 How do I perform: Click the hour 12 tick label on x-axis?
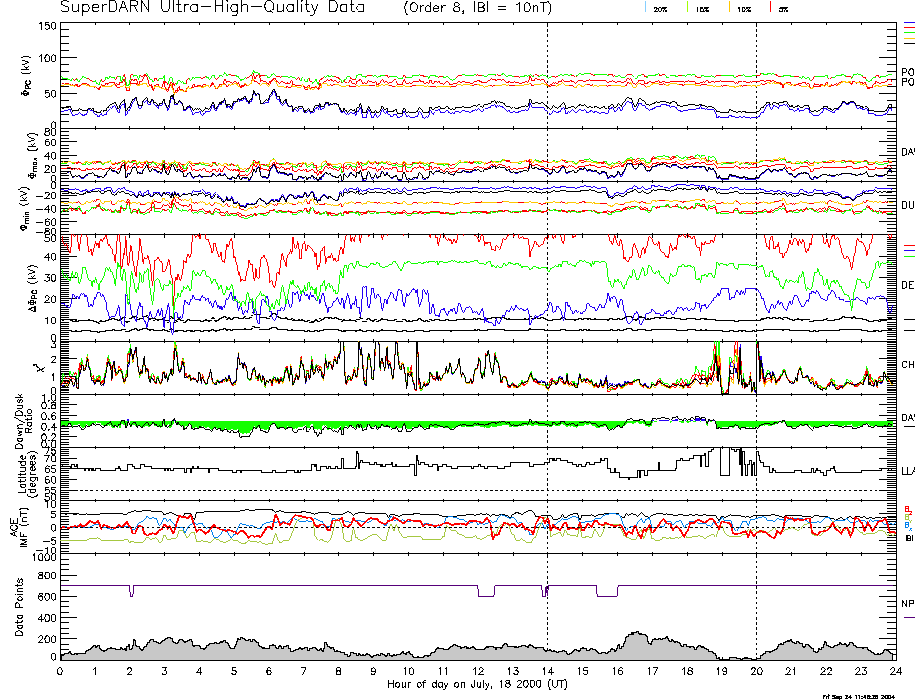(478, 672)
